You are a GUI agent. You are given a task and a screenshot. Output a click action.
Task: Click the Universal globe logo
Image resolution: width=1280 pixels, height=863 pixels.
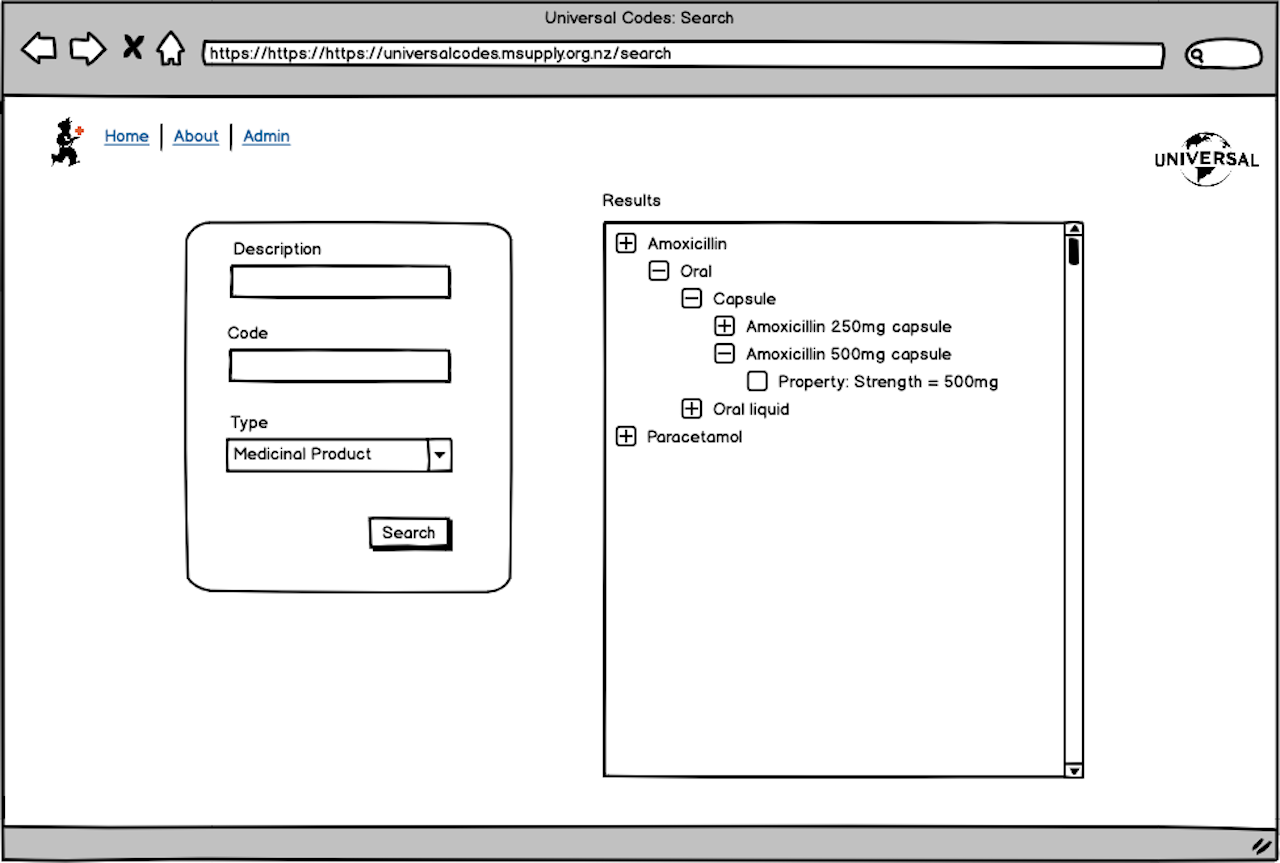[1205, 158]
